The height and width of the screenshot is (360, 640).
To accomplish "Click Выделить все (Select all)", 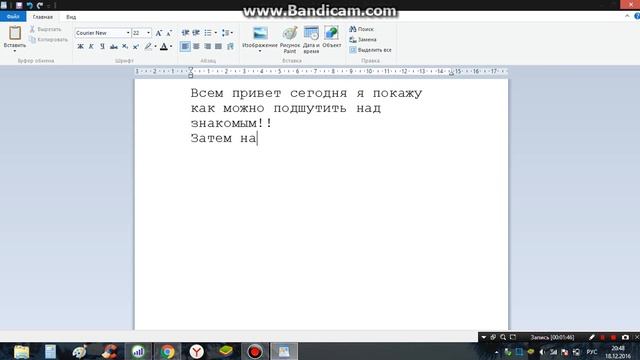I will point(370,50).
